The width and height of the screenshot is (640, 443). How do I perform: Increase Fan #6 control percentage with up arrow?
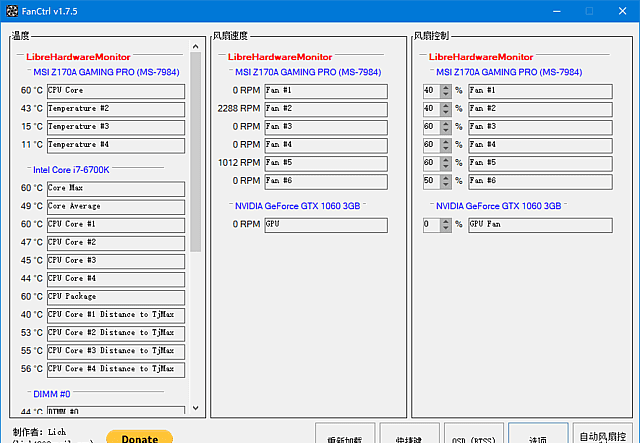[446, 178]
